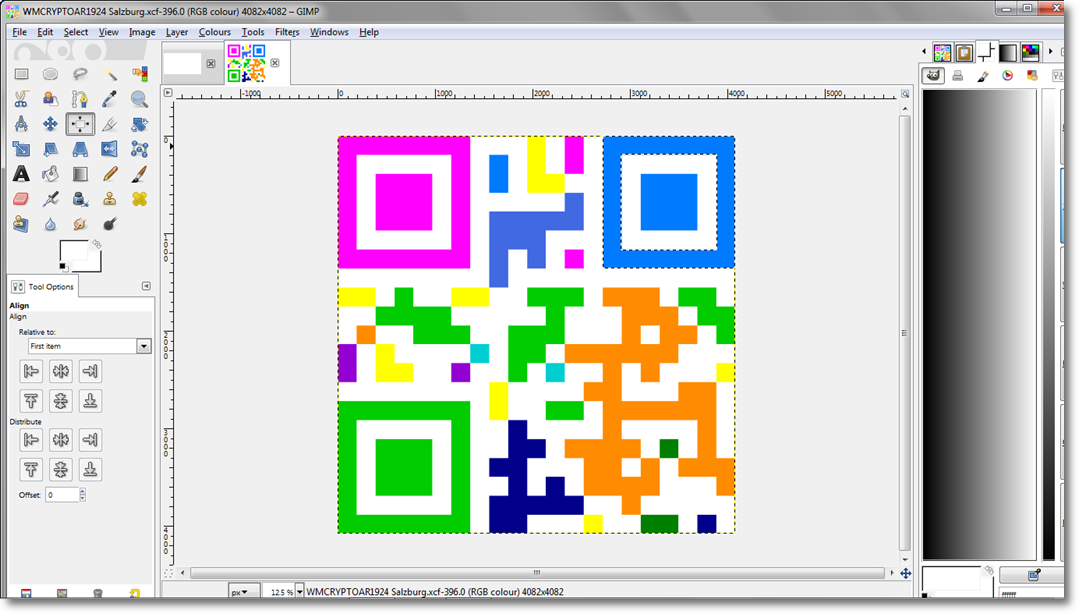Open the Layer menu
Viewport: 1080px width, 615px height.
click(177, 32)
